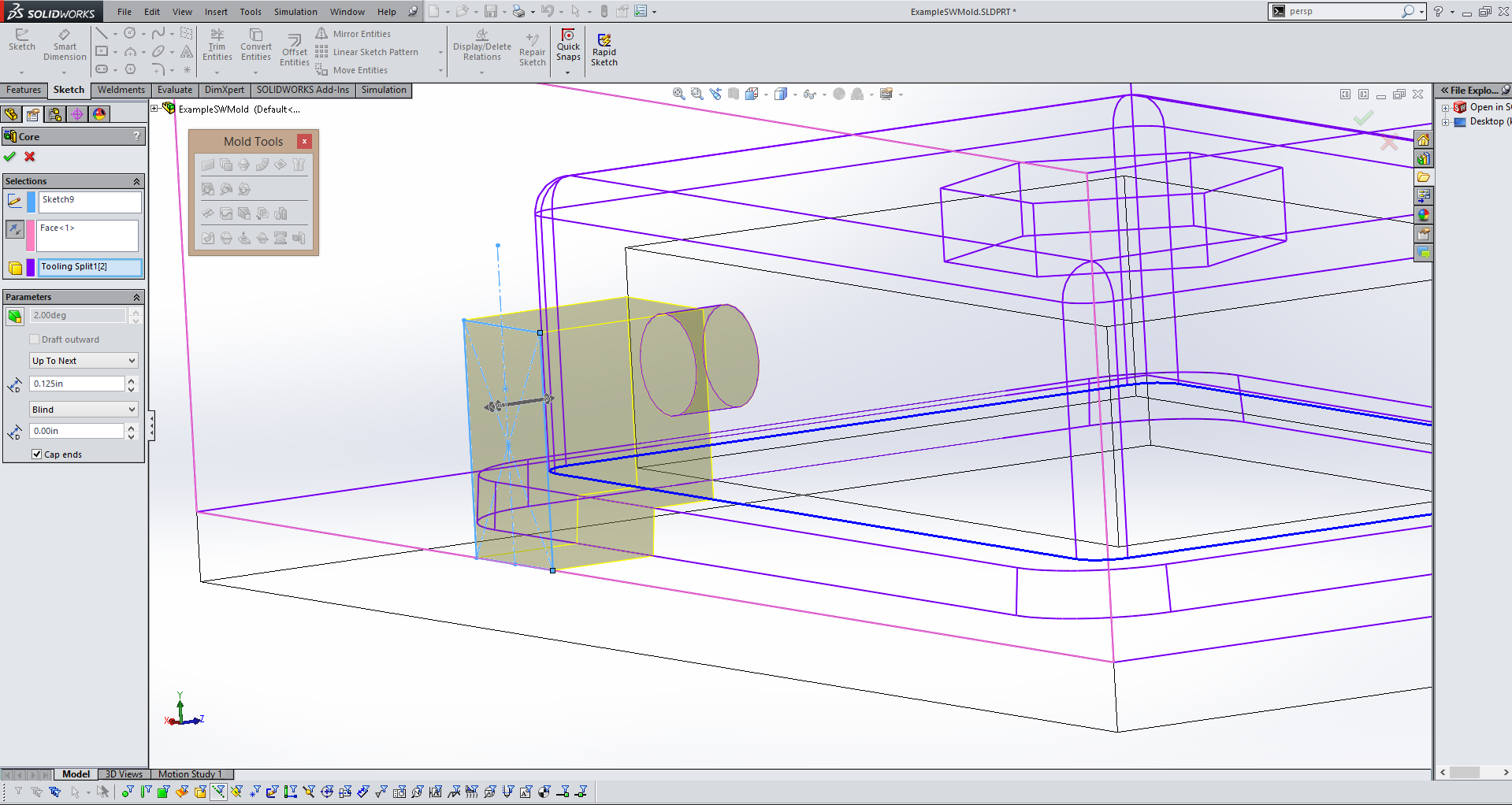Accept the Core feature with green checkmark
The height and width of the screenshot is (805, 1512).
point(10,157)
